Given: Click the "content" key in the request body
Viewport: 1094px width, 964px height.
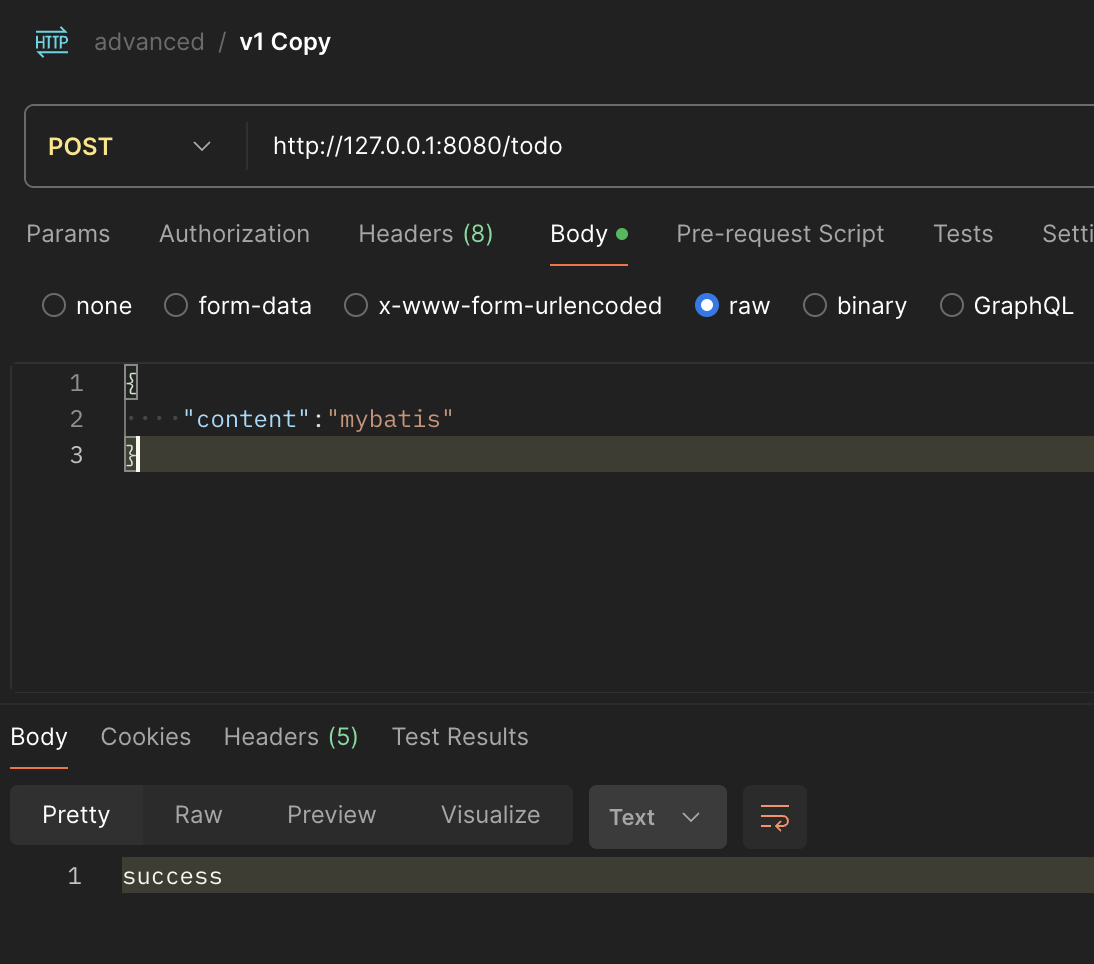Looking at the screenshot, I should pyautogui.click(x=246, y=419).
